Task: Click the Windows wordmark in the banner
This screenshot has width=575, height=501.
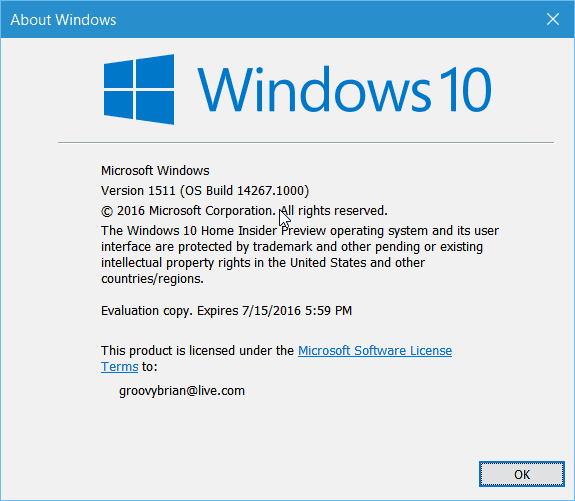Action: click(314, 89)
